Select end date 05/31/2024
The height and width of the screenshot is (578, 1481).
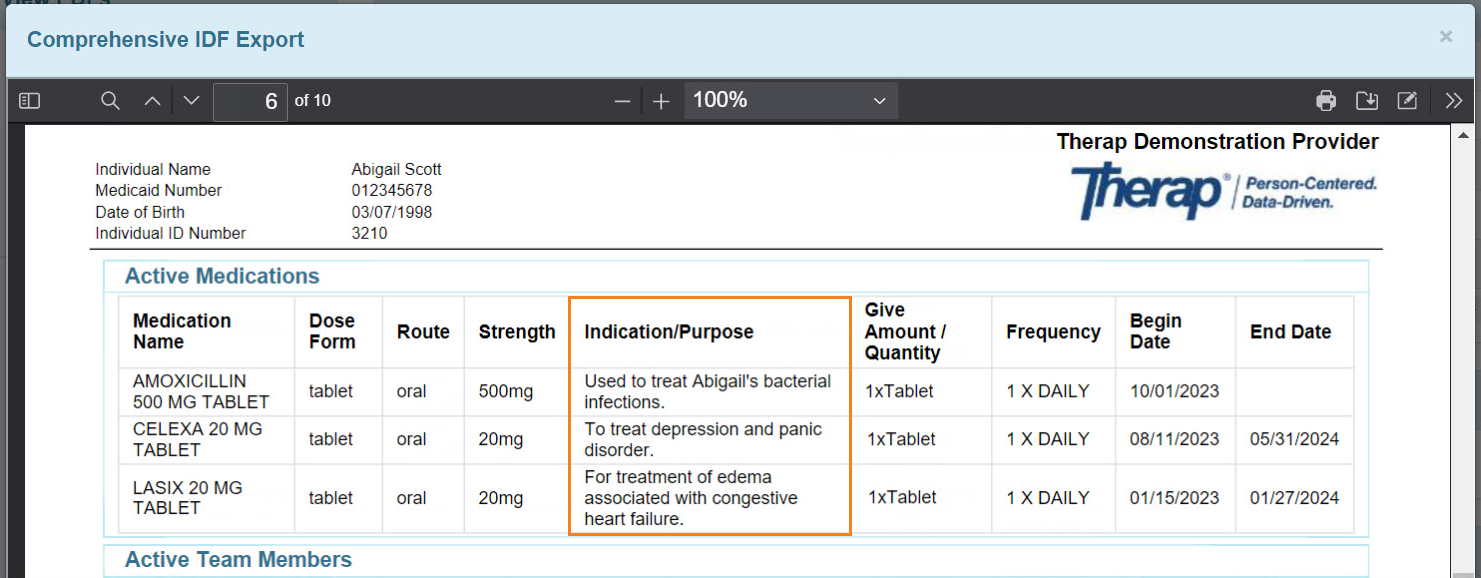(x=1295, y=439)
